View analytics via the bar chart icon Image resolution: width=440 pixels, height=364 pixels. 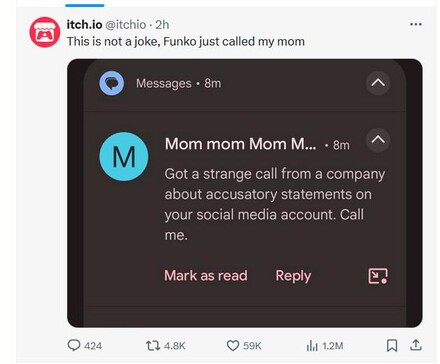(x=312, y=346)
